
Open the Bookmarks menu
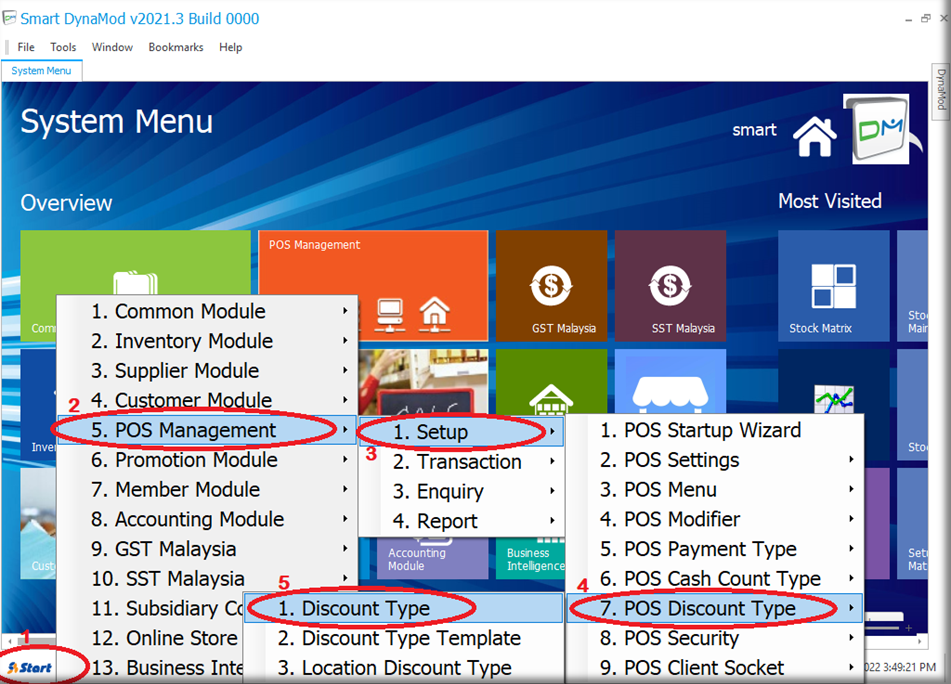(176, 47)
